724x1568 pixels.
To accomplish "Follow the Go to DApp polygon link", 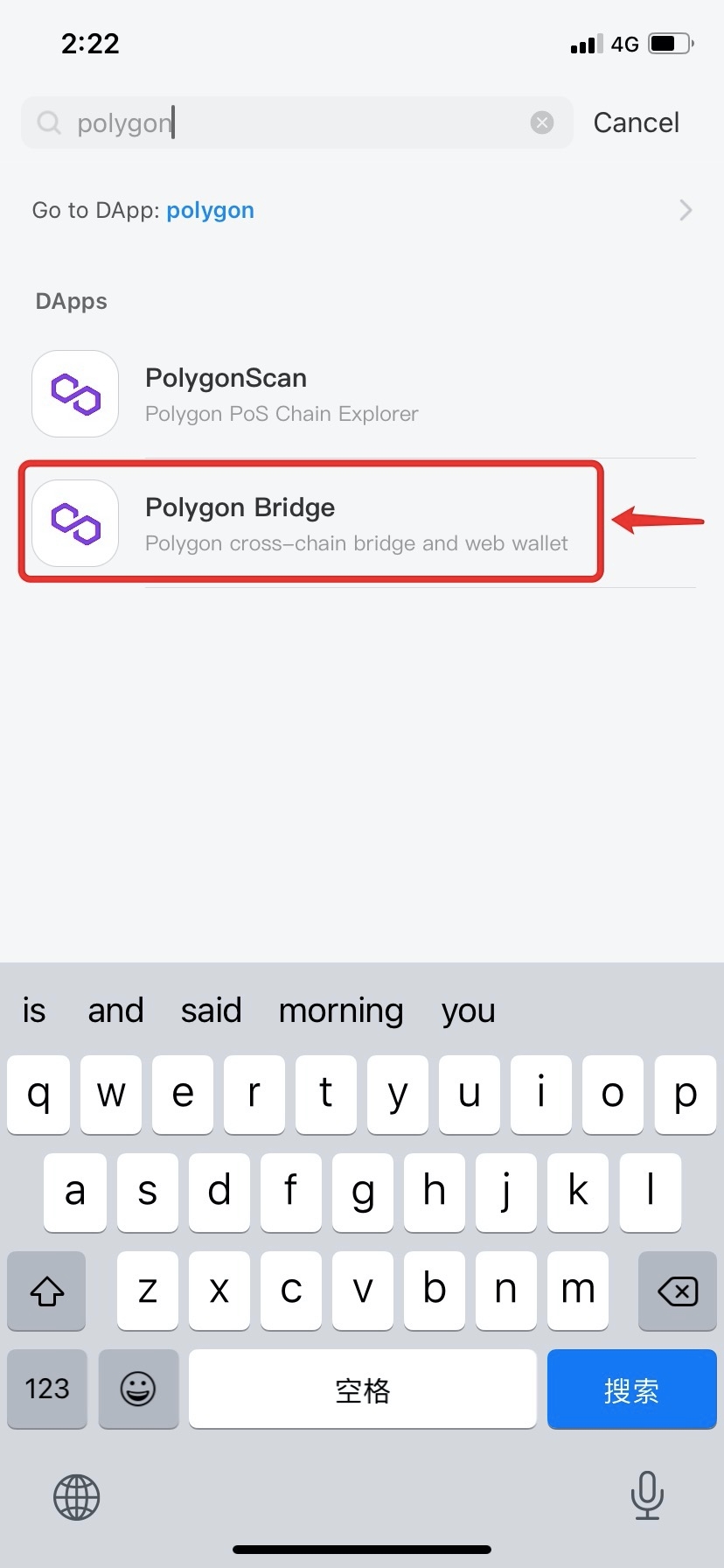I will coord(210,210).
